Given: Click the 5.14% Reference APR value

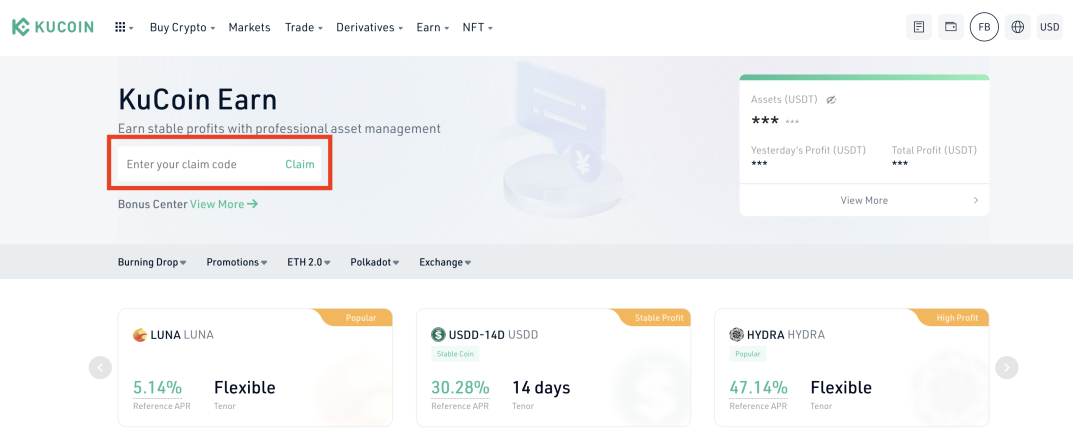Looking at the screenshot, I should 157,388.
